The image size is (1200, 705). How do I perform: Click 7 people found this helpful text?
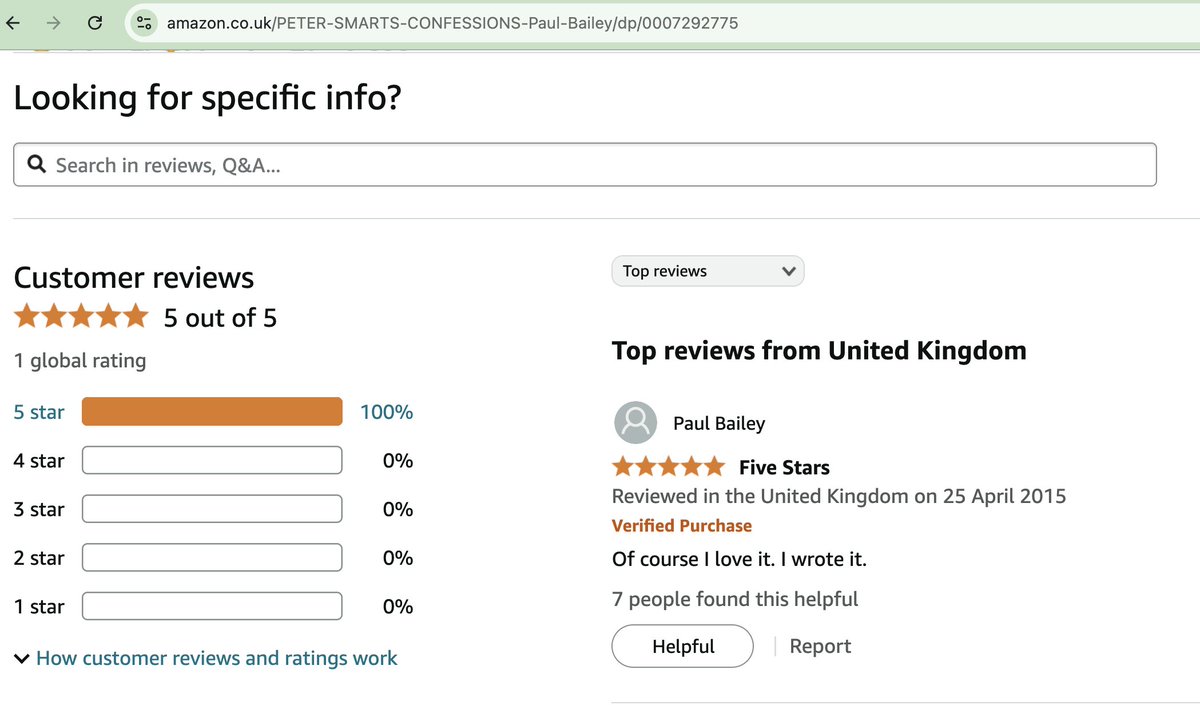[x=735, y=599]
